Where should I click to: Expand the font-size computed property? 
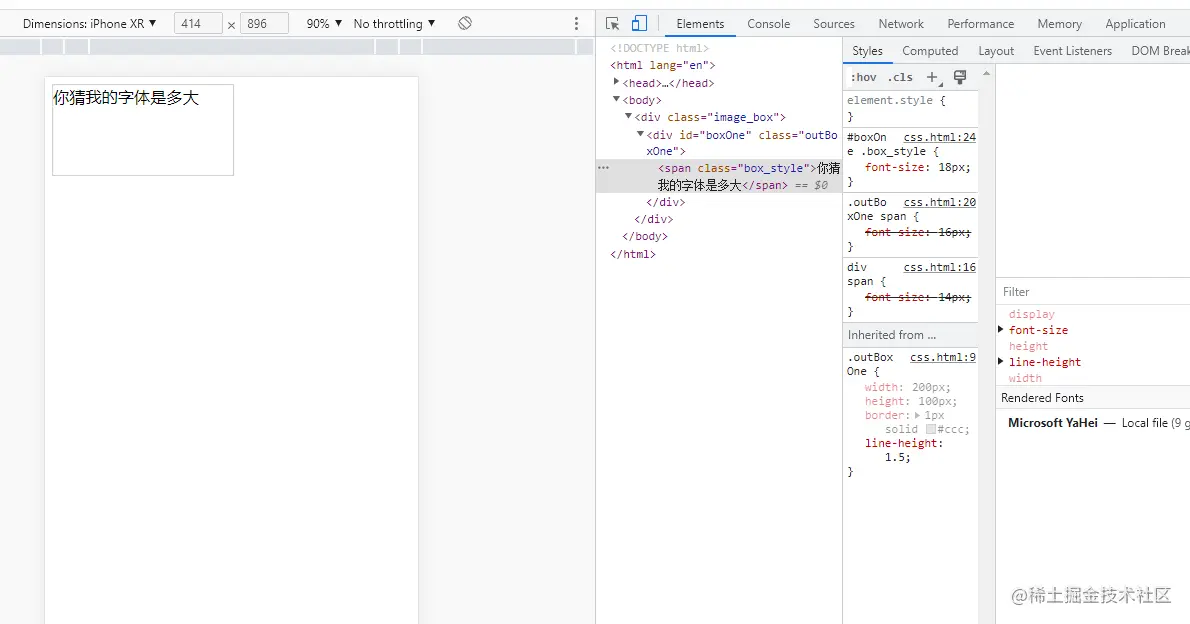pyautogui.click(x=1001, y=329)
